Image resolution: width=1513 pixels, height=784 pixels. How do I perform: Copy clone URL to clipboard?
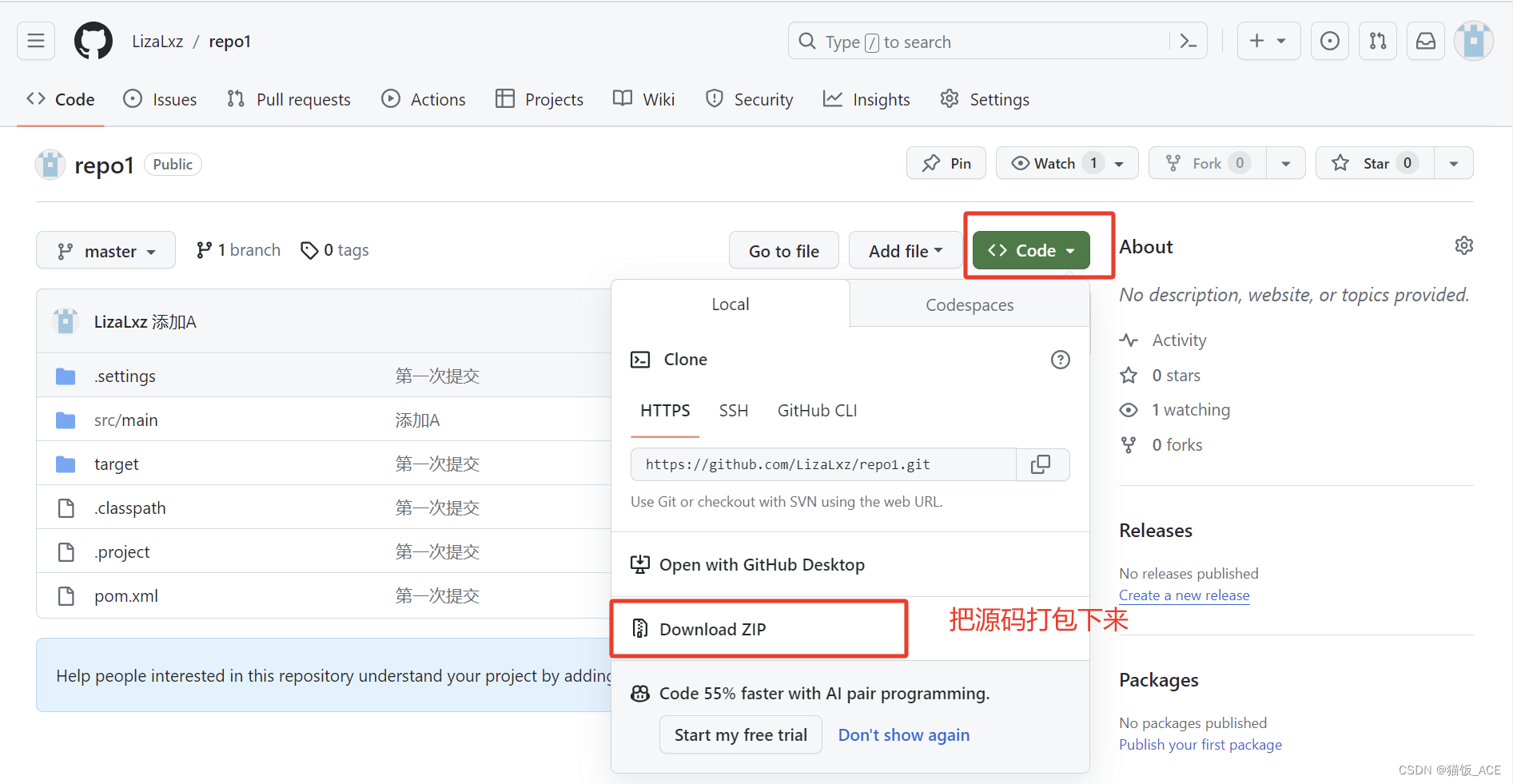tap(1041, 464)
